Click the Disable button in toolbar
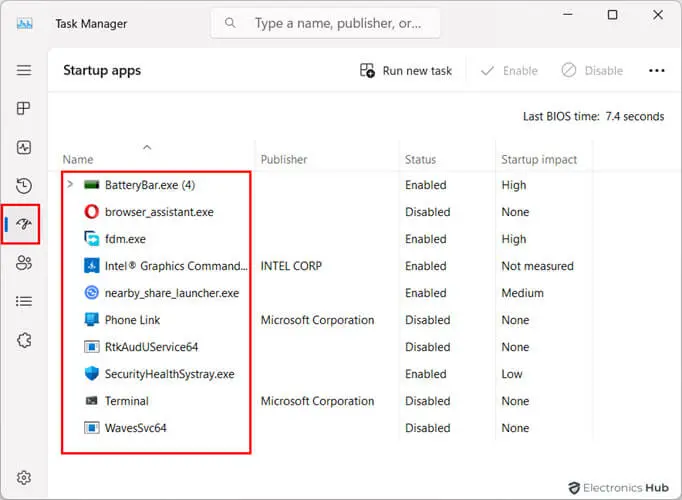This screenshot has width=682, height=500. pos(592,71)
